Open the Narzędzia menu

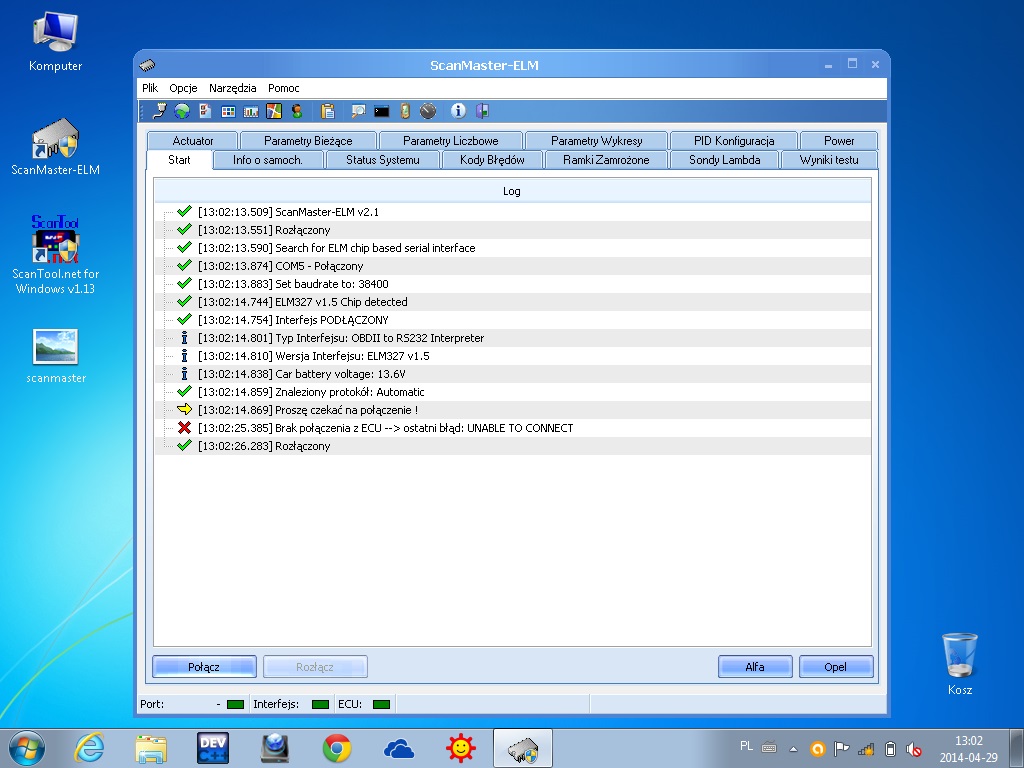232,88
